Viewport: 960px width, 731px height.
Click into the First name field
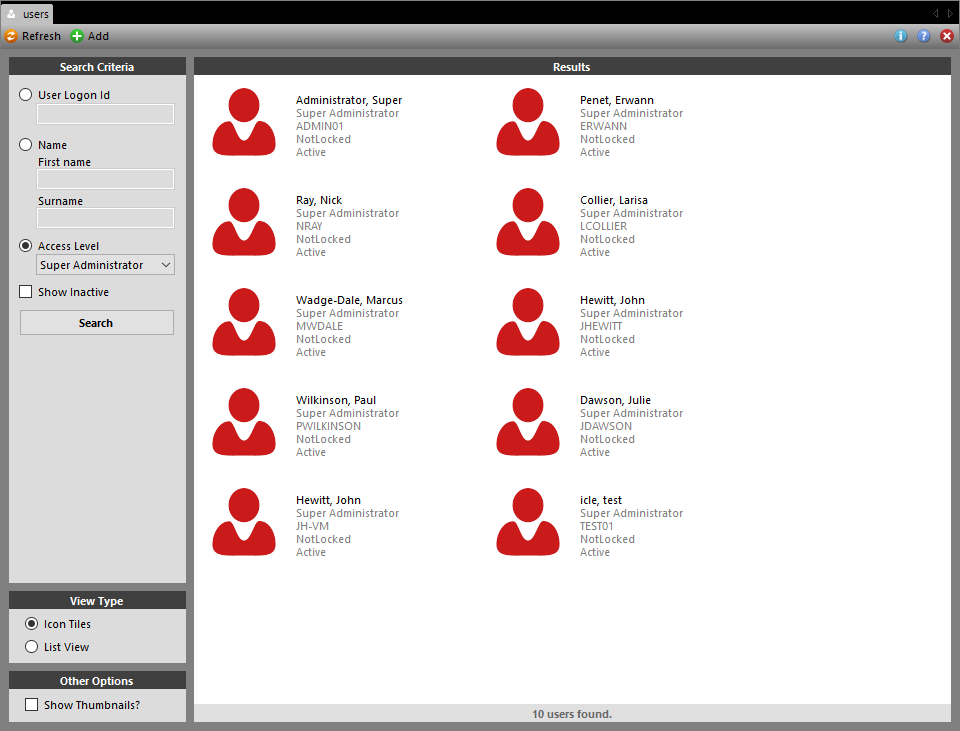(x=105, y=179)
